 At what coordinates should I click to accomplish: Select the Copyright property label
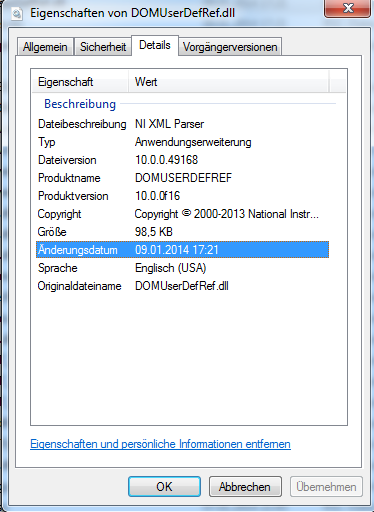pyautogui.click(x=59, y=214)
